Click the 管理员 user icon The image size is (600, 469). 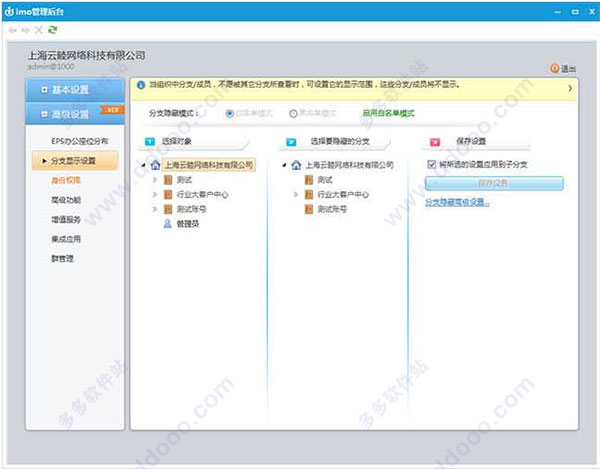(x=168, y=224)
